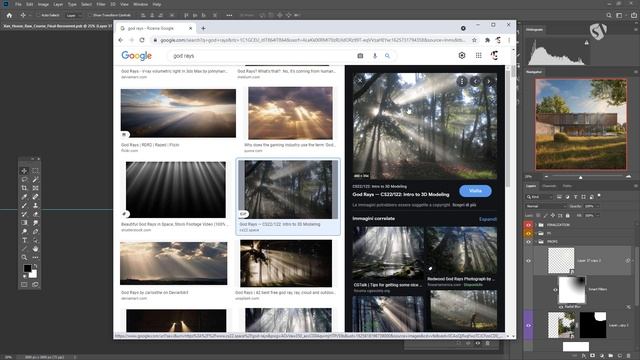Select the Healing Brush tool
This screenshot has height=360, width=640.
(35, 197)
